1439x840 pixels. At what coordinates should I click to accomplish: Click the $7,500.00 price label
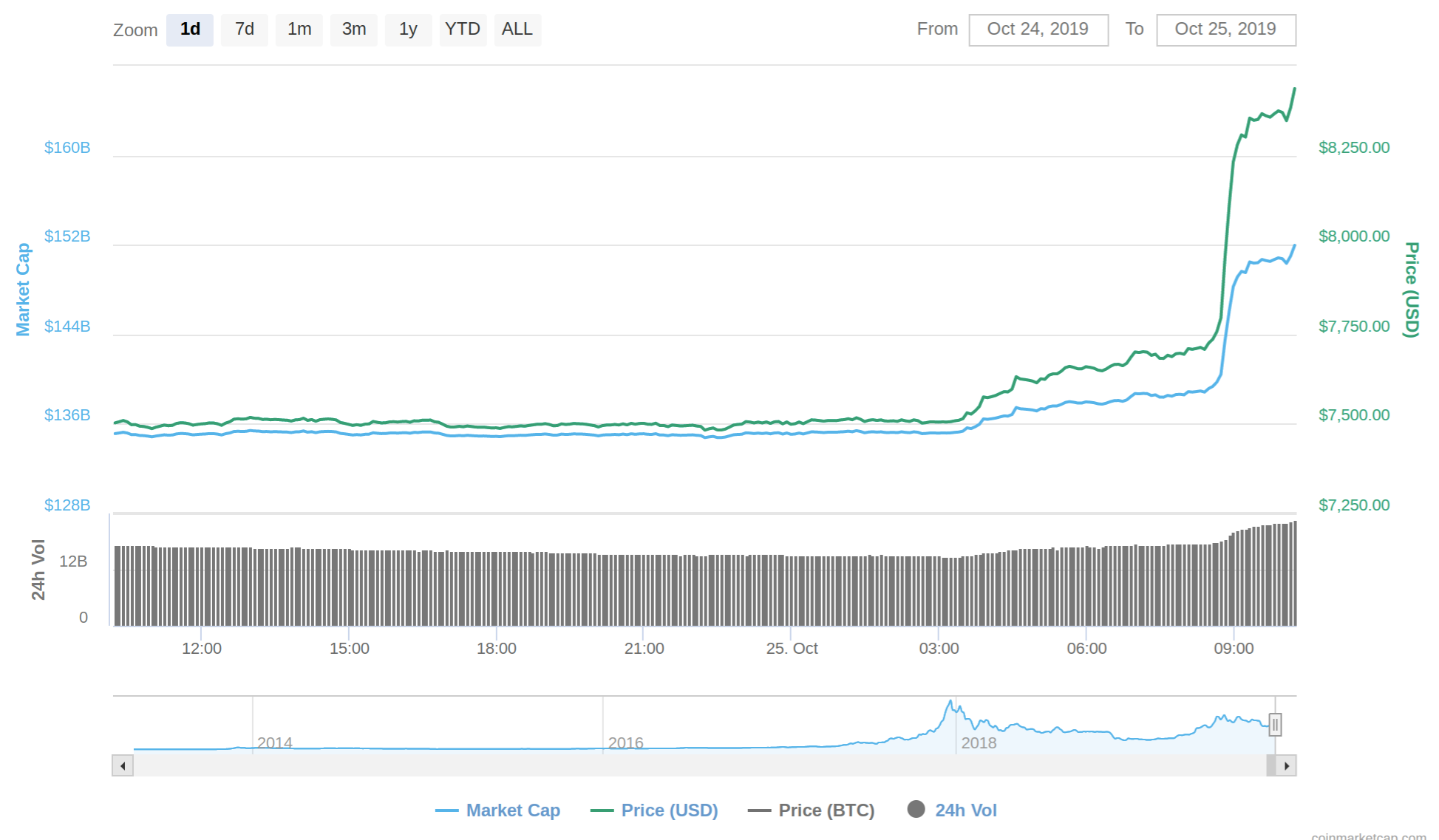coord(1354,415)
